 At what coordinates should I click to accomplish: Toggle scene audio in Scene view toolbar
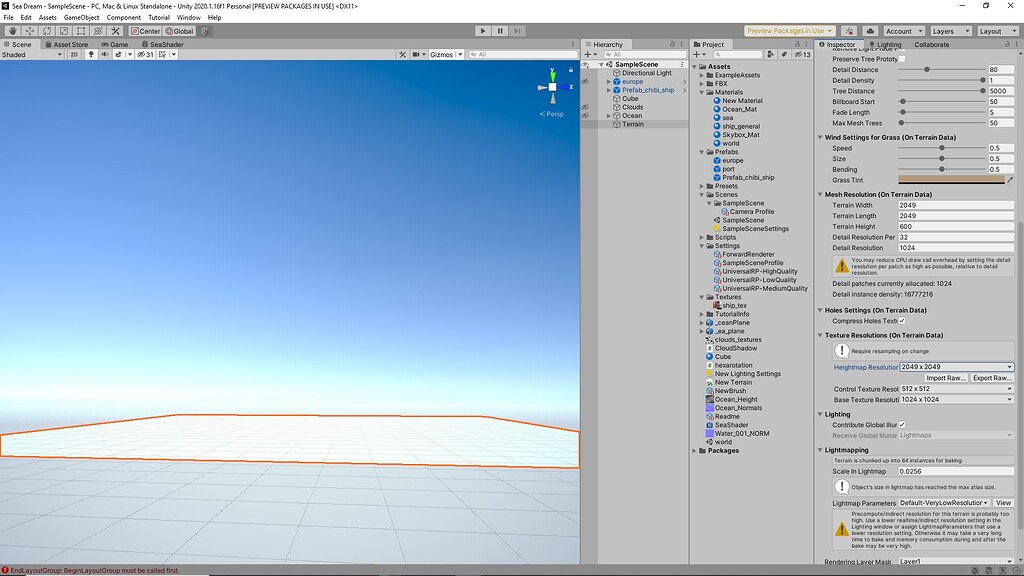[x=104, y=54]
